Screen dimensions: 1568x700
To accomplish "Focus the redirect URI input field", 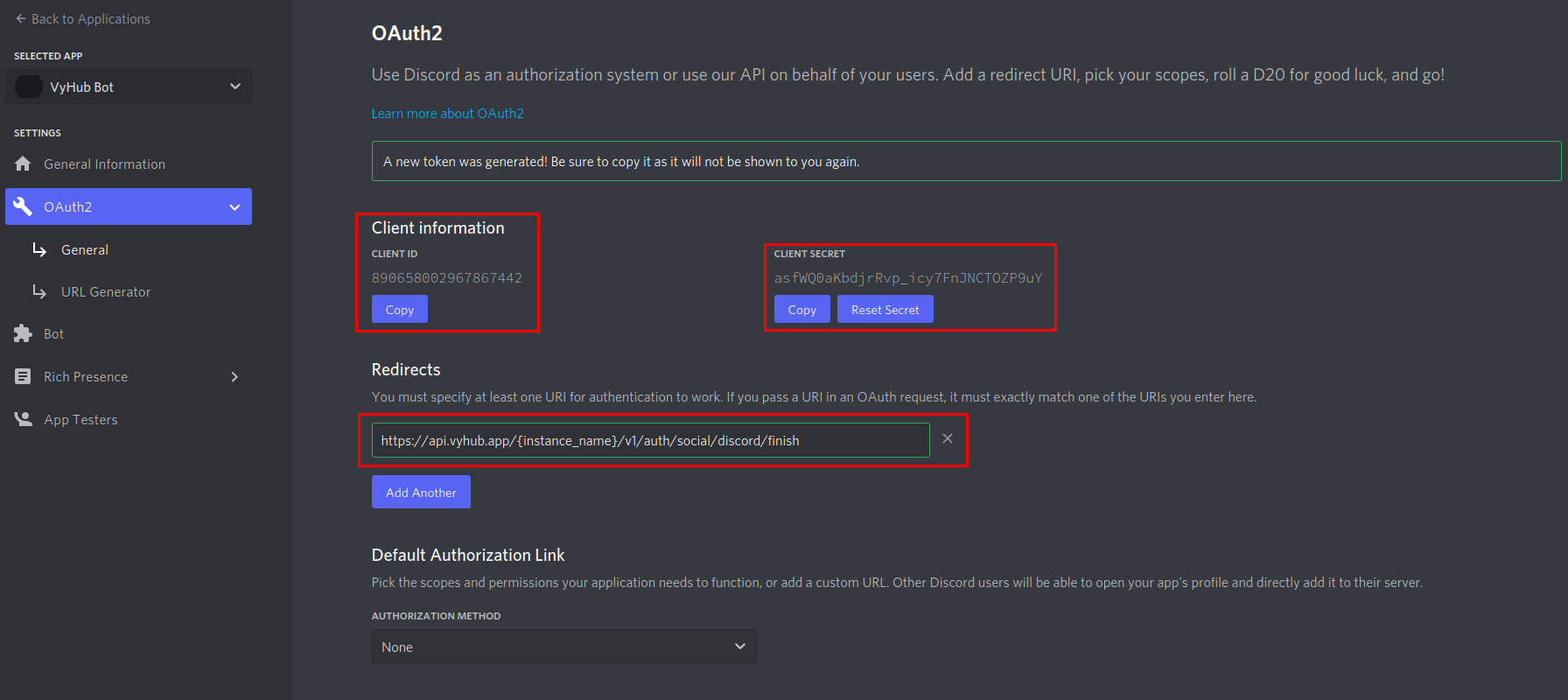I will pyautogui.click(x=651, y=440).
